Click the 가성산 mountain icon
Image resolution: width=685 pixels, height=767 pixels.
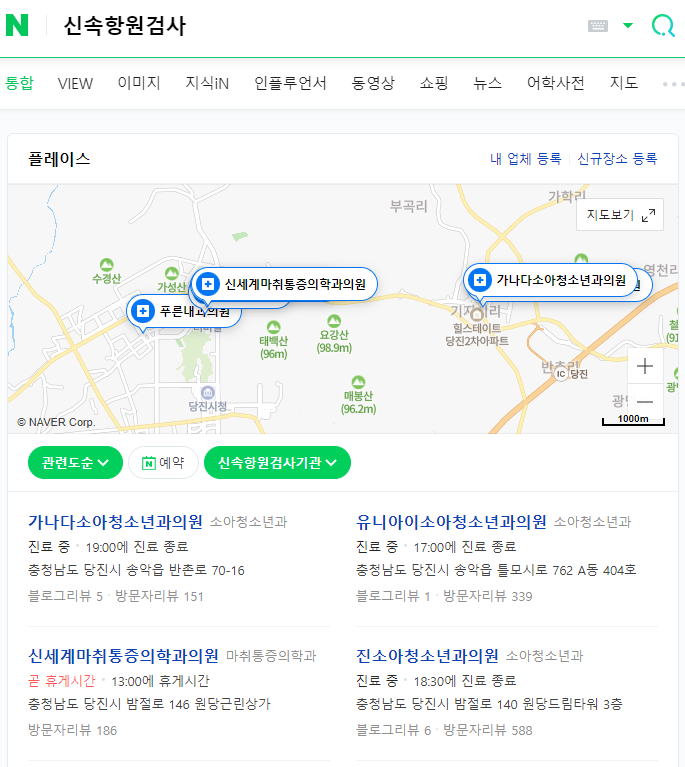click(x=172, y=273)
